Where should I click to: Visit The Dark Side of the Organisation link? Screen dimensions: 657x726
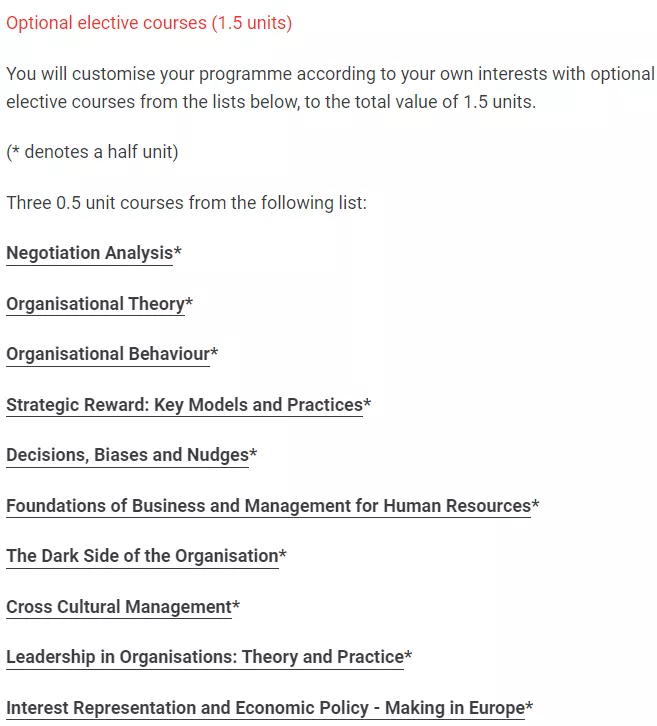point(142,556)
